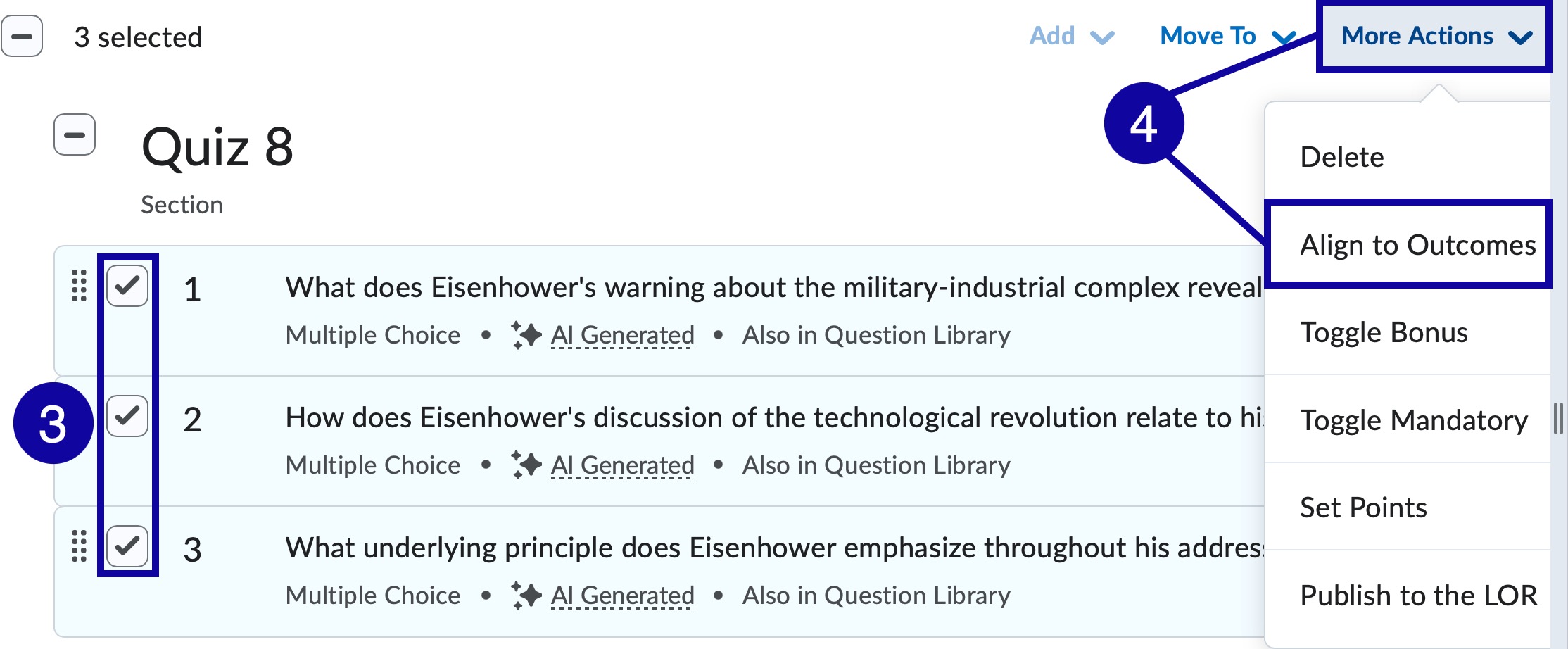Image resolution: width=1568 pixels, height=649 pixels.
Task: Collapse the Quiz 8 section minus icon
Action: 76,134
